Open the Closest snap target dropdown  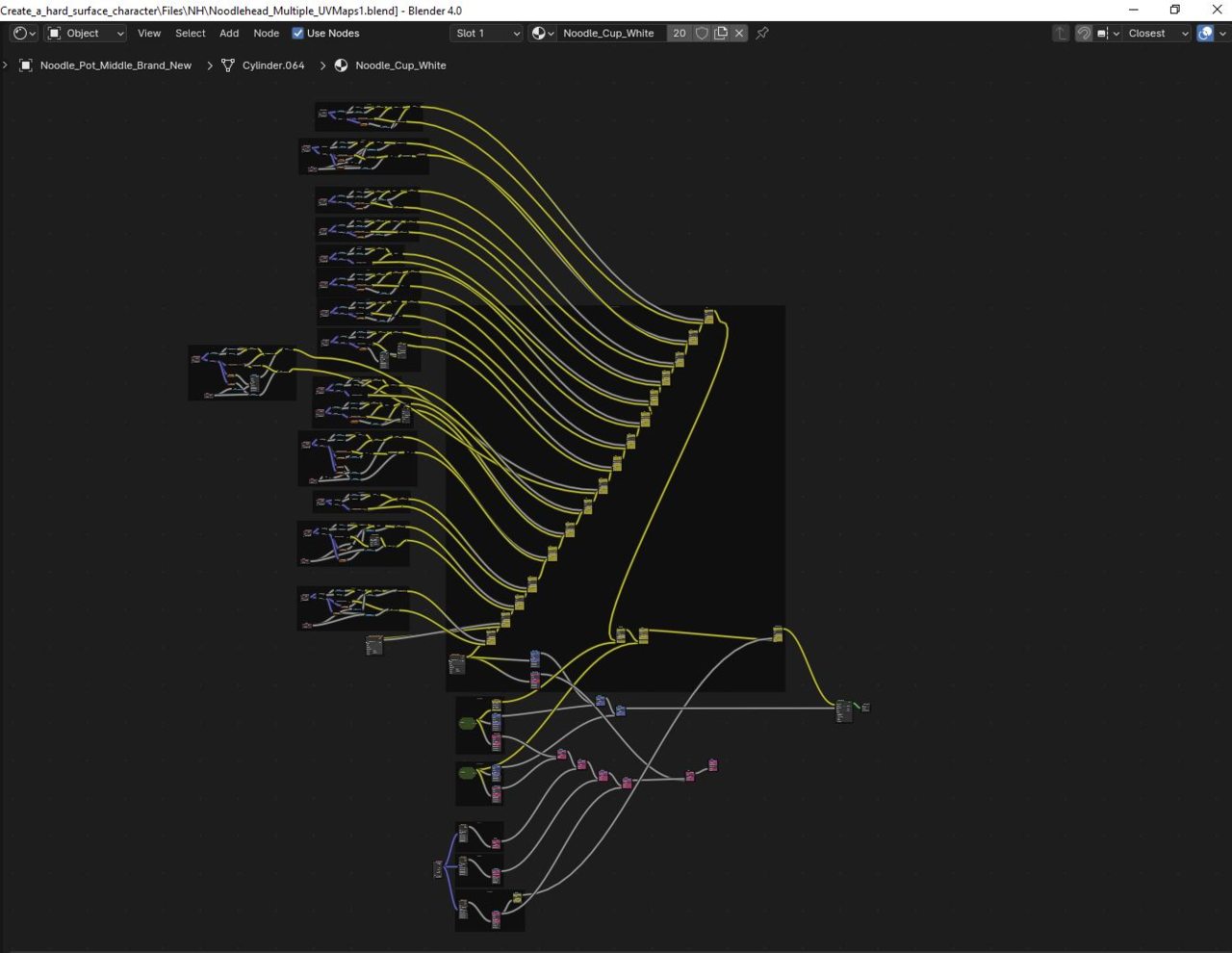tap(1158, 33)
